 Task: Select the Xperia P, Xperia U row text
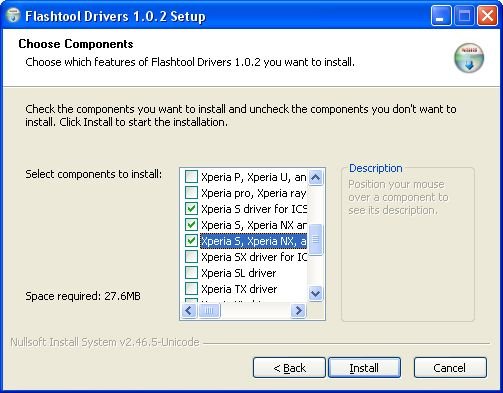tap(254, 177)
